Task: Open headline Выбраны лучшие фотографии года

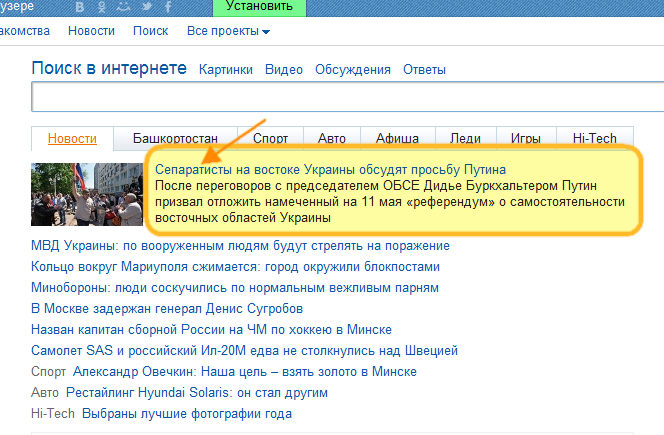Action: tap(187, 413)
